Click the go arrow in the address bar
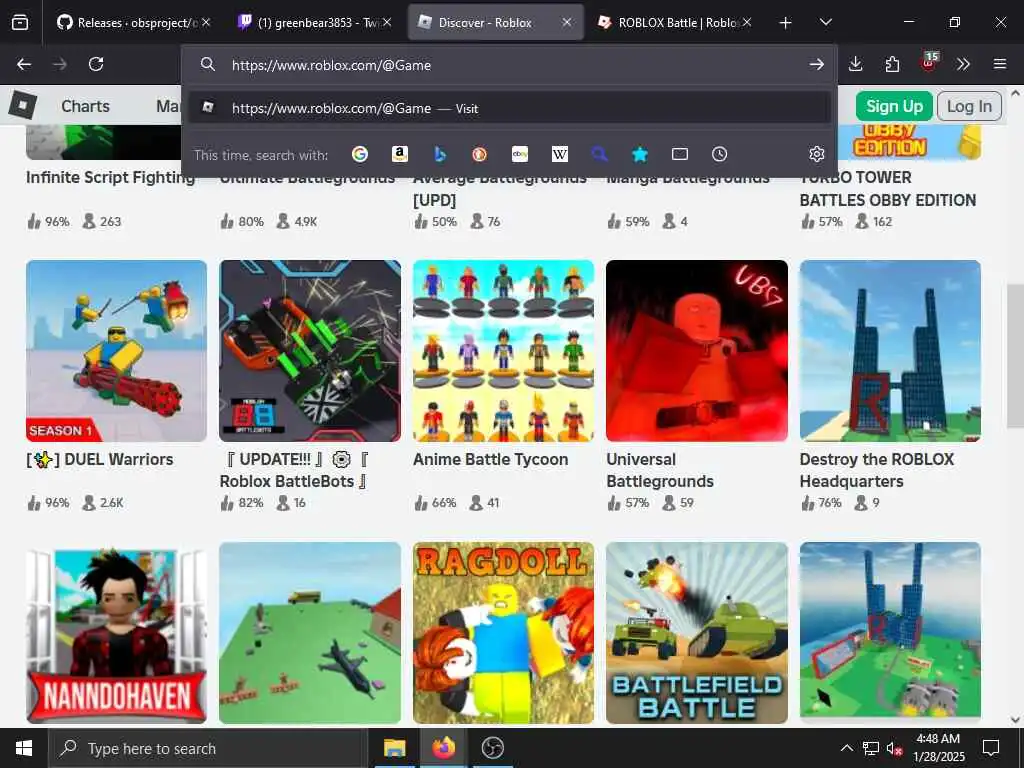Viewport: 1024px width, 768px height. 816,65
